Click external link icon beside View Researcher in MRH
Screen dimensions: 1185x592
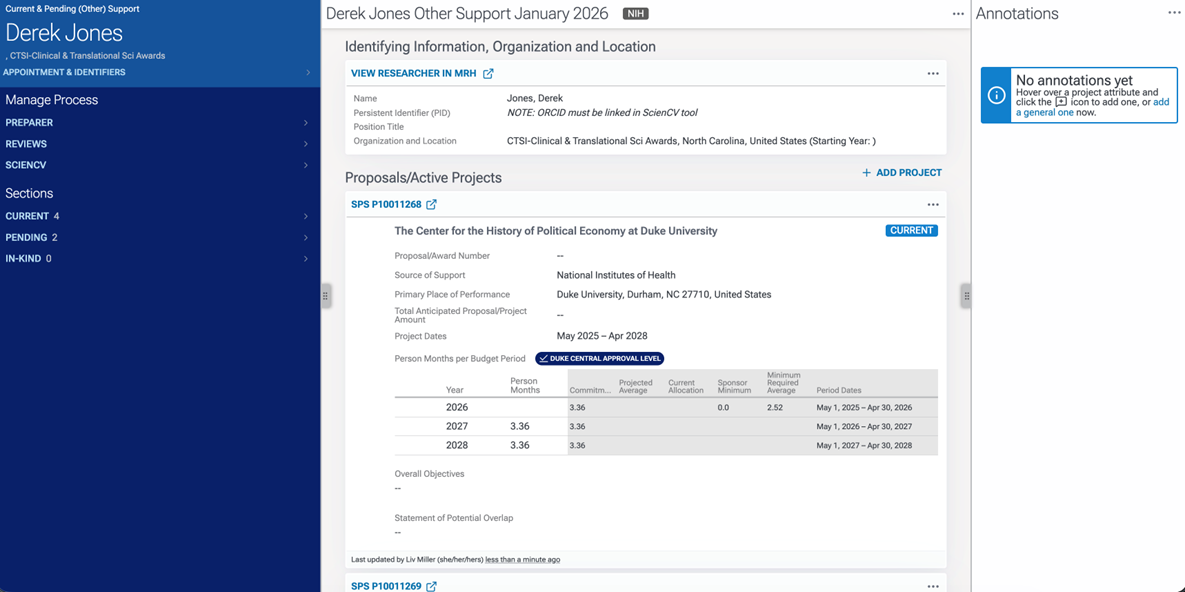coord(488,74)
